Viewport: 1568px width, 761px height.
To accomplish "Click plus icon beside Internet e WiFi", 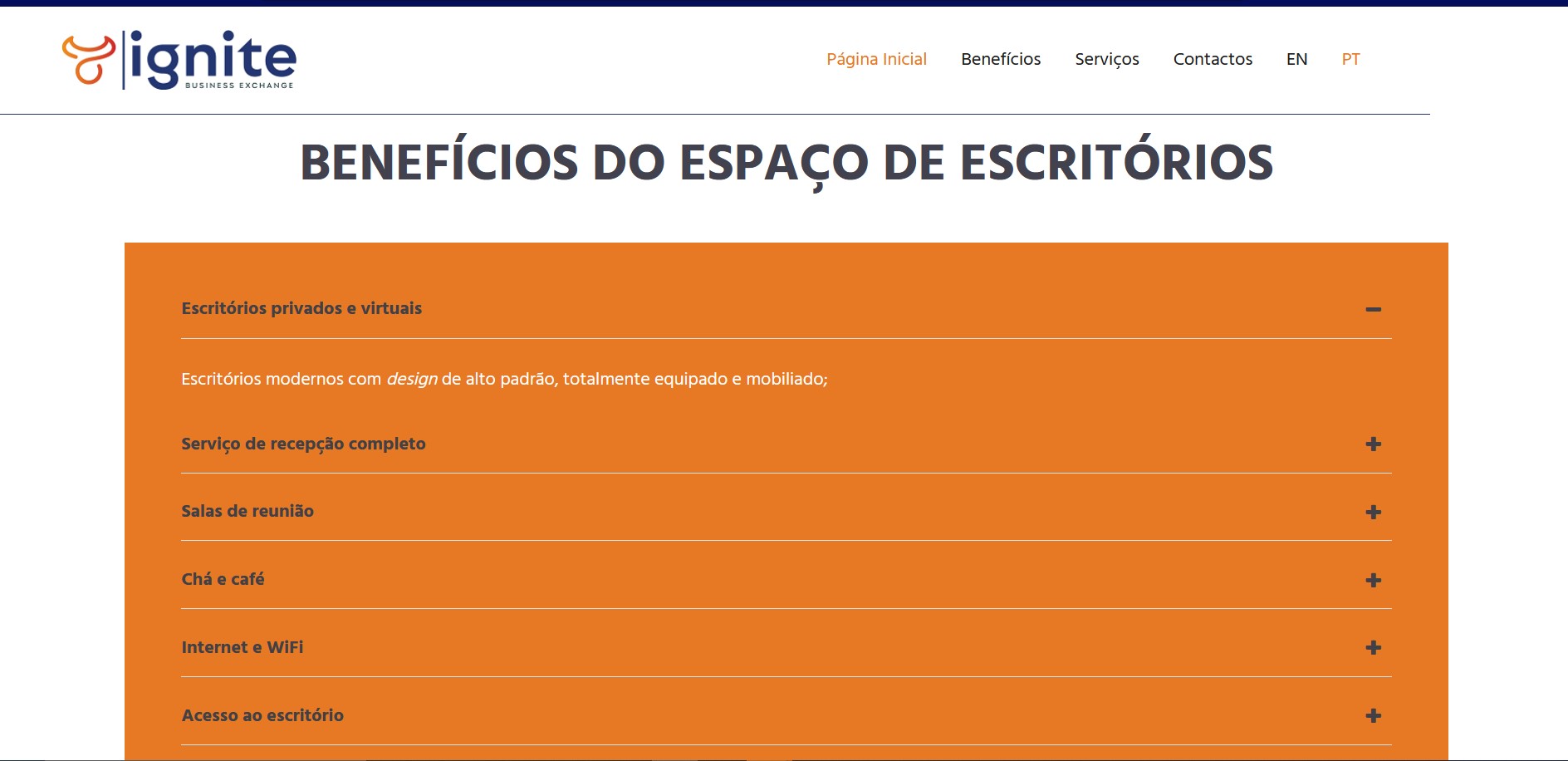I will (1373, 647).
